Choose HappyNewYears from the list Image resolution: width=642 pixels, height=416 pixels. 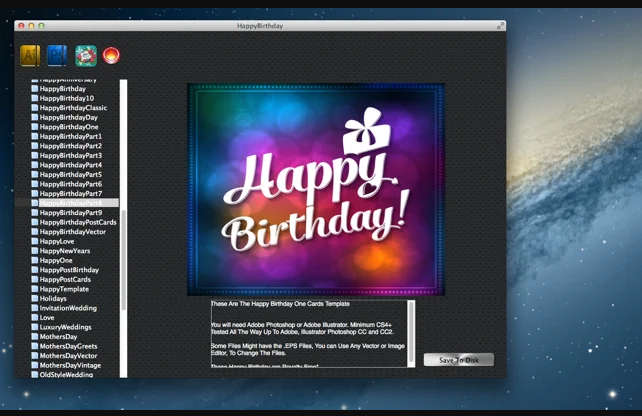[x=65, y=251]
